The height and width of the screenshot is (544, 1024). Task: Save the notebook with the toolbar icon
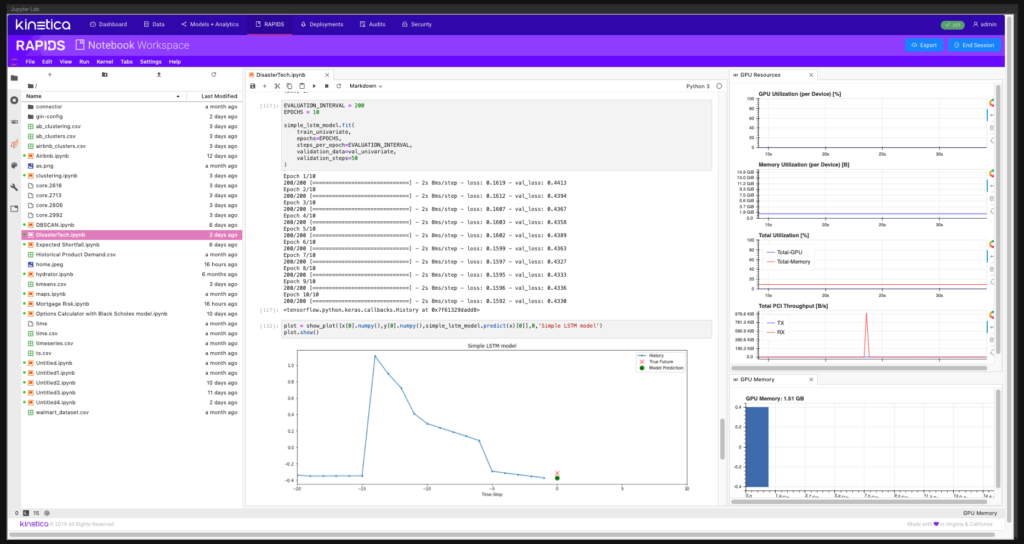[252, 86]
